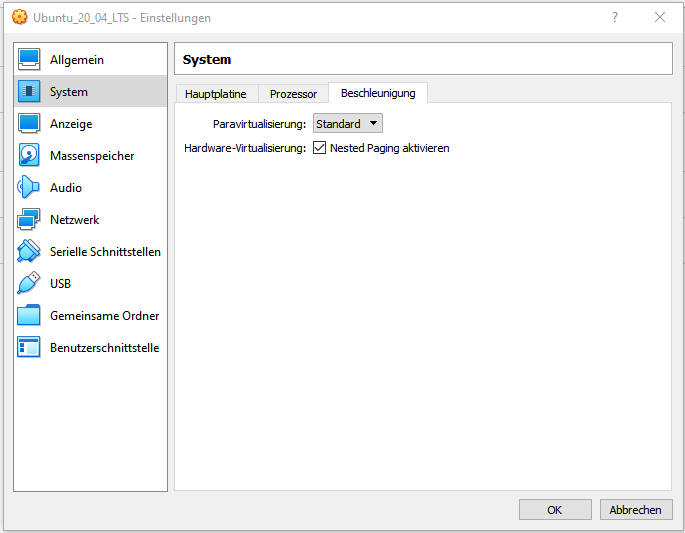Open Allgemein settings via monitor icon
This screenshot has width=685, height=533.
[x=29, y=59]
